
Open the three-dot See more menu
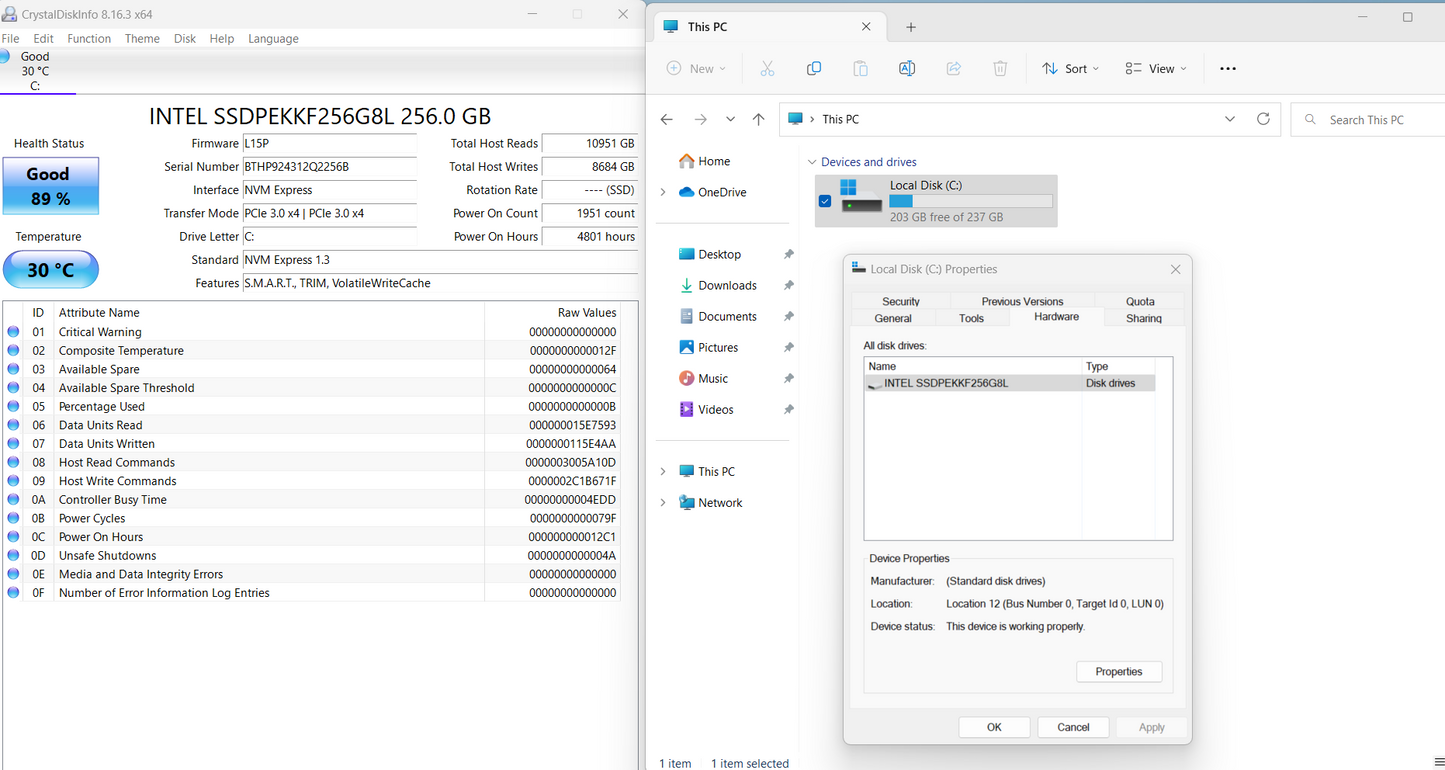click(x=1228, y=68)
